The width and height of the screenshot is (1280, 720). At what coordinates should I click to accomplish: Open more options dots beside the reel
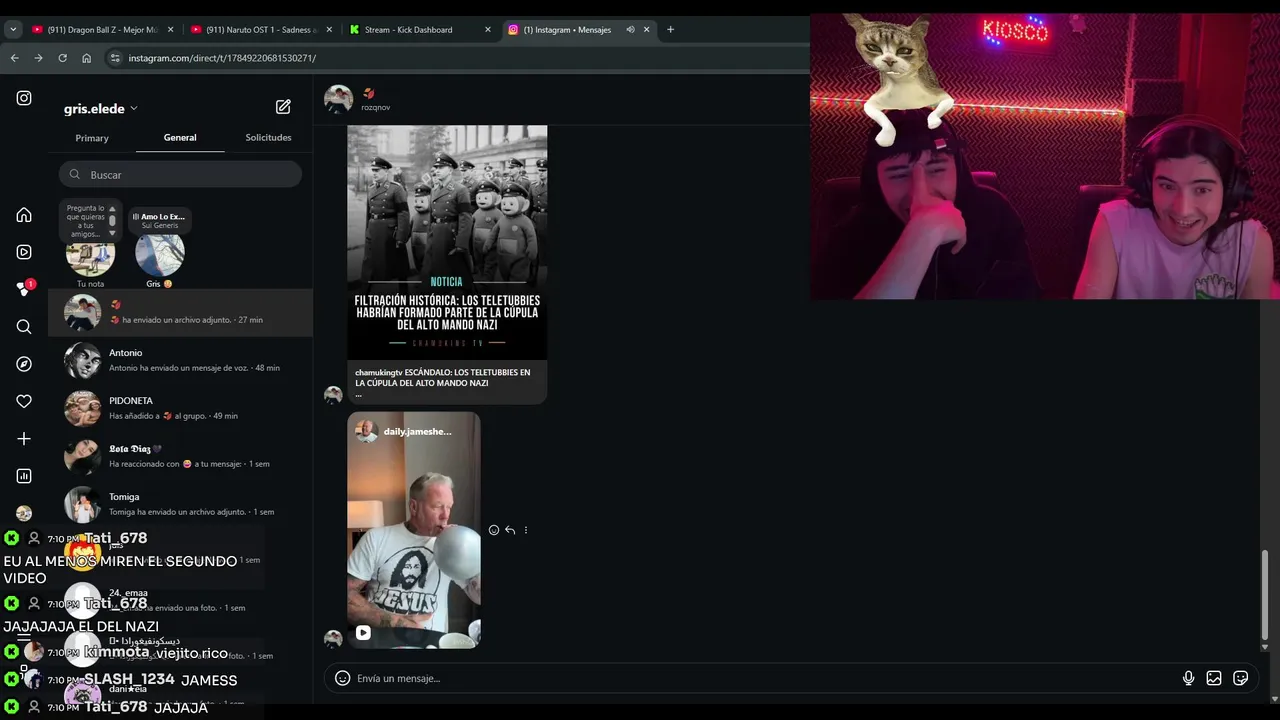pyautogui.click(x=526, y=530)
